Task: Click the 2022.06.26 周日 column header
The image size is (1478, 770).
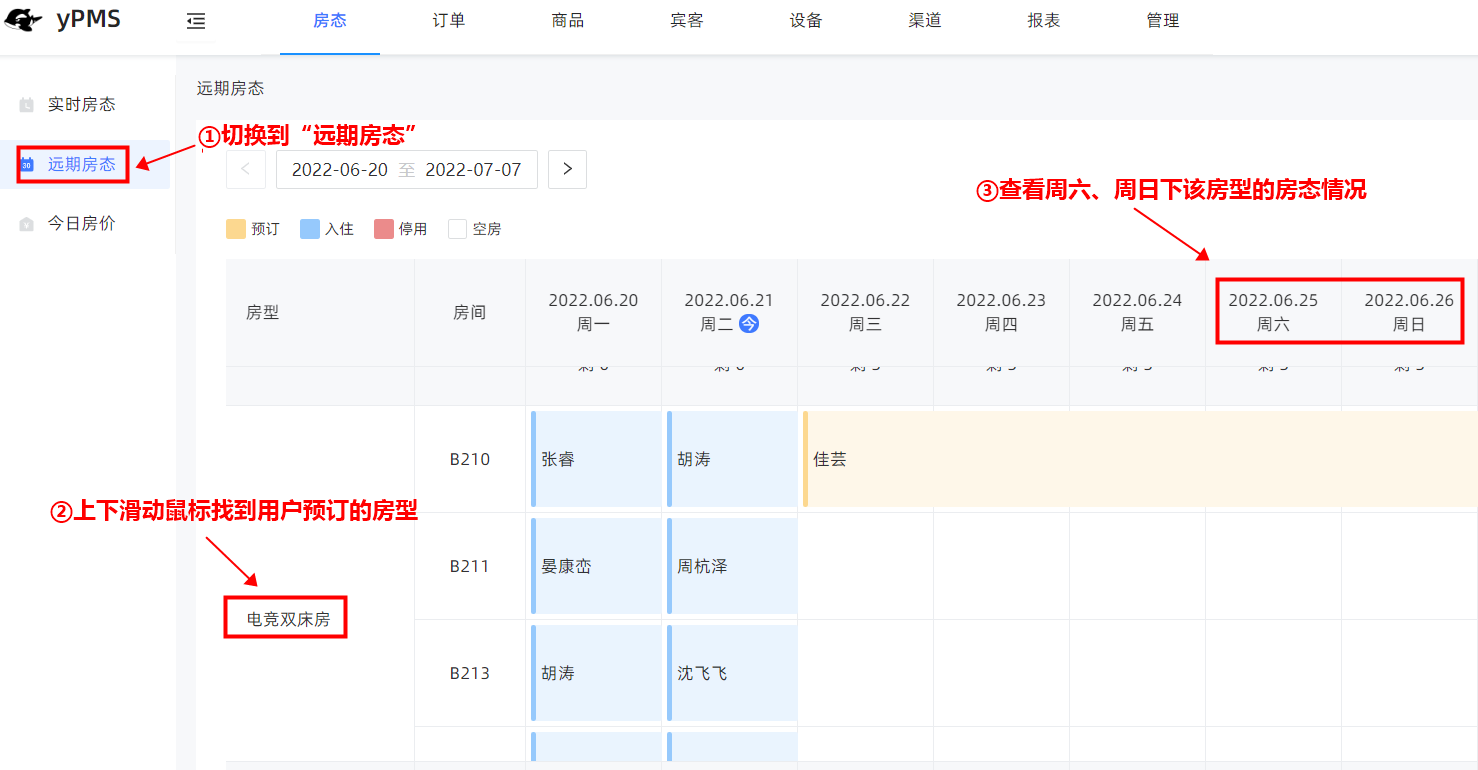Action: click(x=1409, y=313)
